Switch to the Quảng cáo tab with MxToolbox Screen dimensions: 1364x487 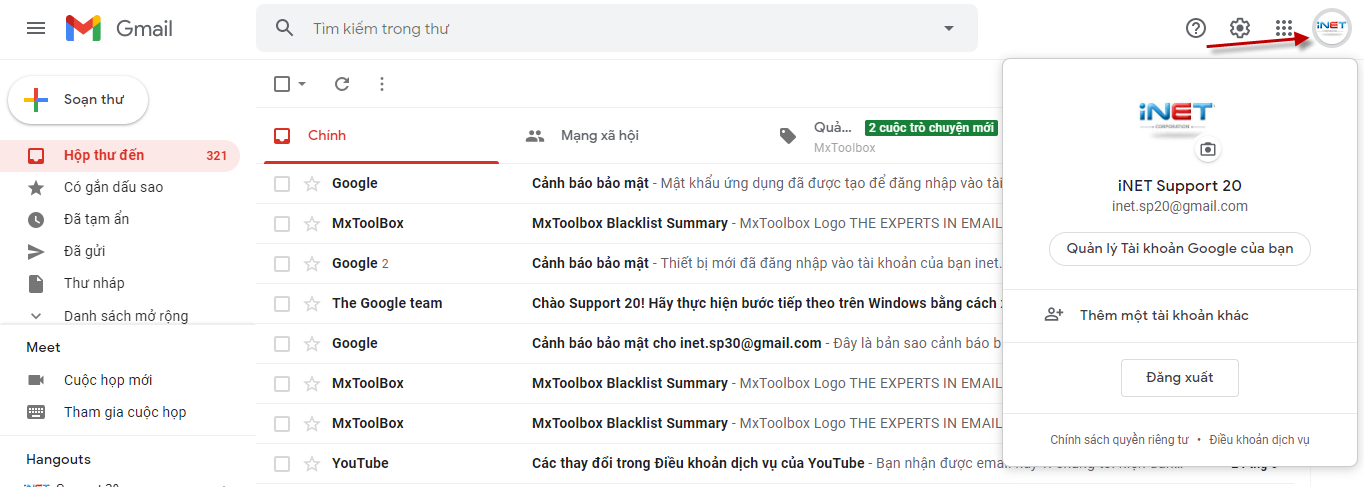tap(886, 135)
